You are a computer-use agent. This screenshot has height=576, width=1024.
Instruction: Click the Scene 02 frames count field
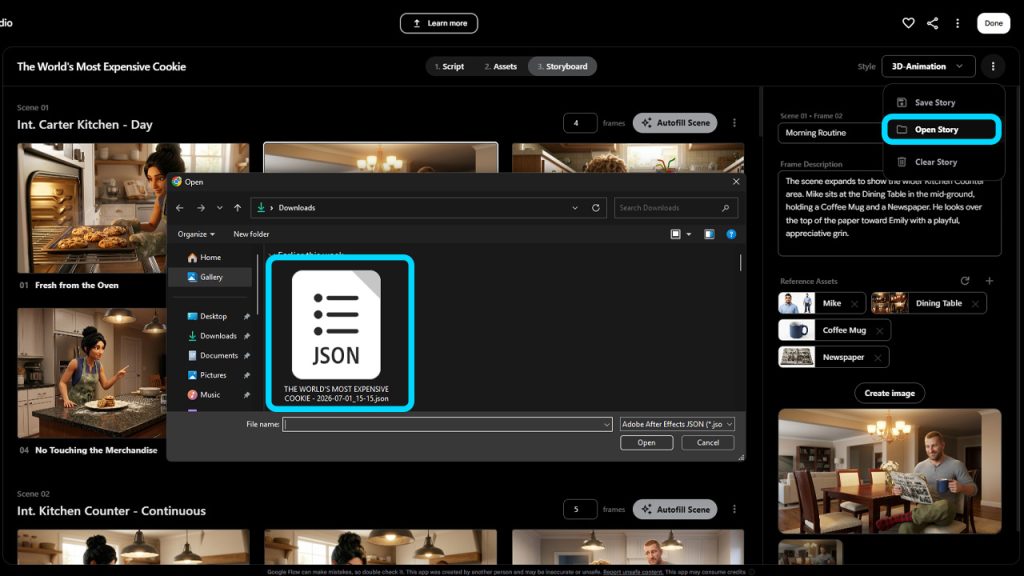[x=580, y=509]
